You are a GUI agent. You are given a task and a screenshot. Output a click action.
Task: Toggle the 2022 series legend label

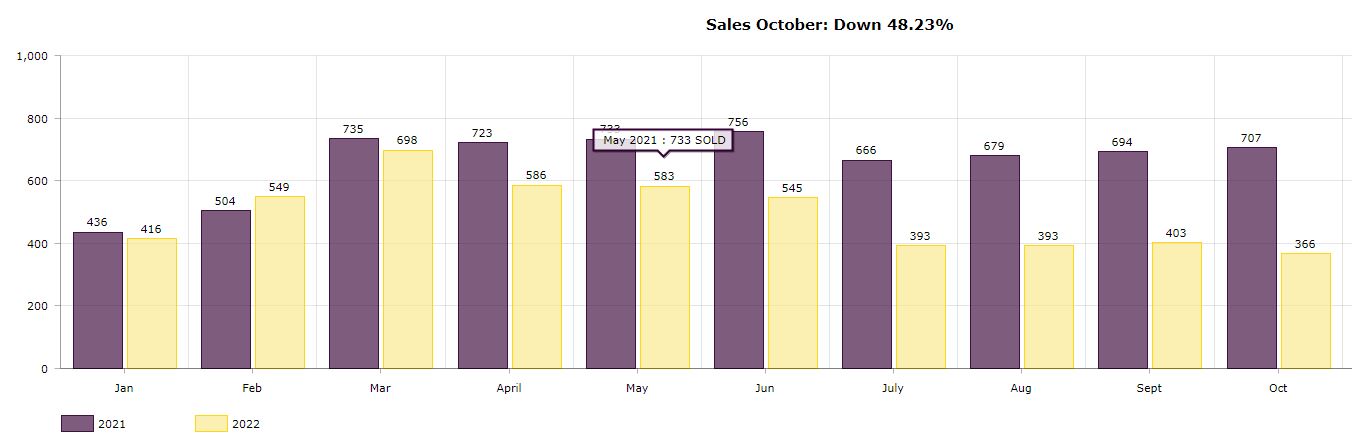pos(246,424)
